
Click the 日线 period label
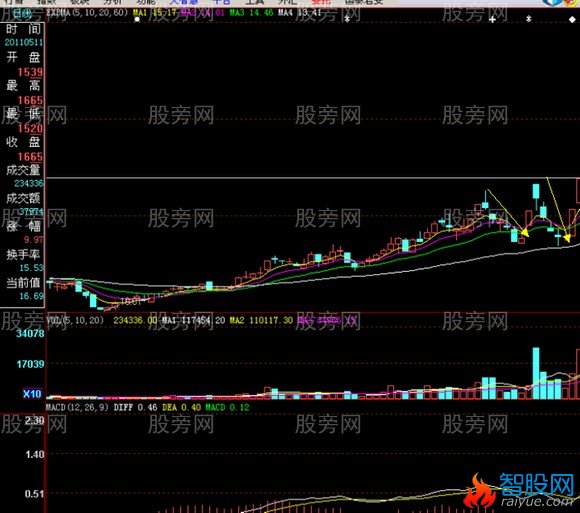(x=21, y=14)
